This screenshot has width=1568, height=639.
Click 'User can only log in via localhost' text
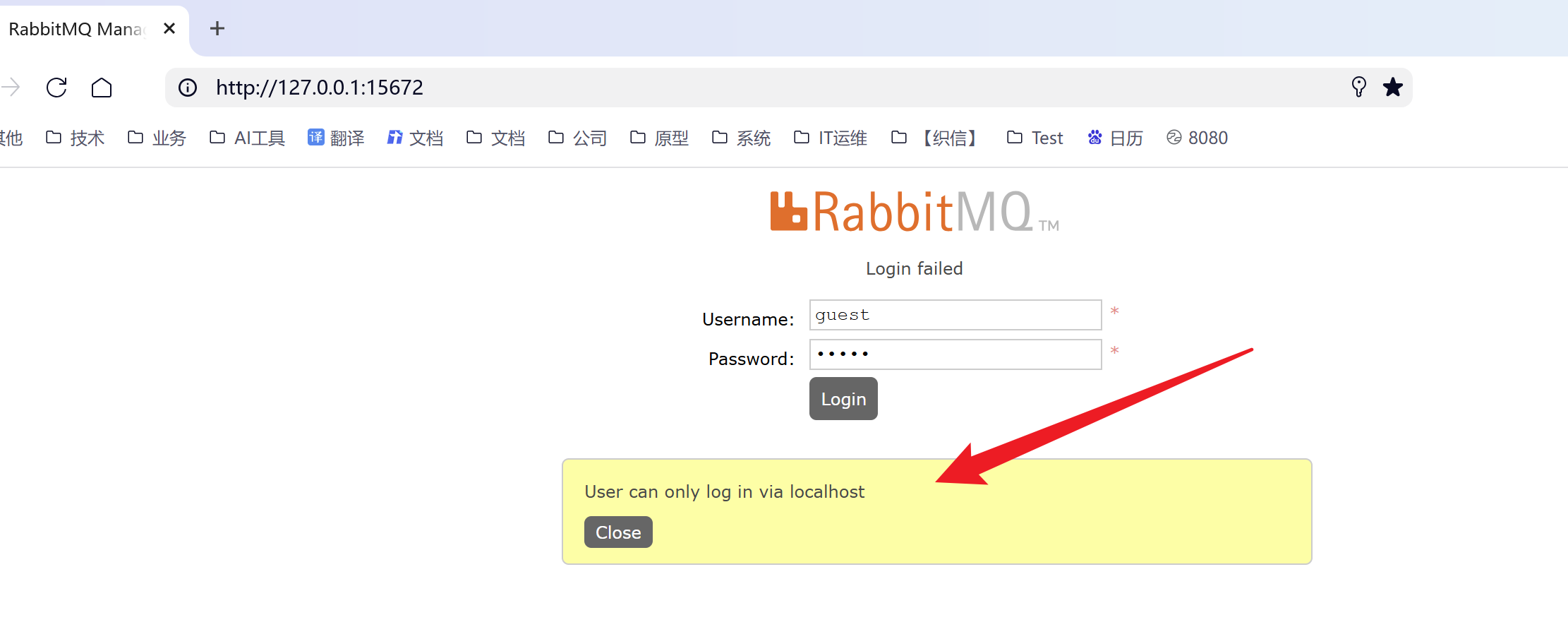click(x=725, y=492)
